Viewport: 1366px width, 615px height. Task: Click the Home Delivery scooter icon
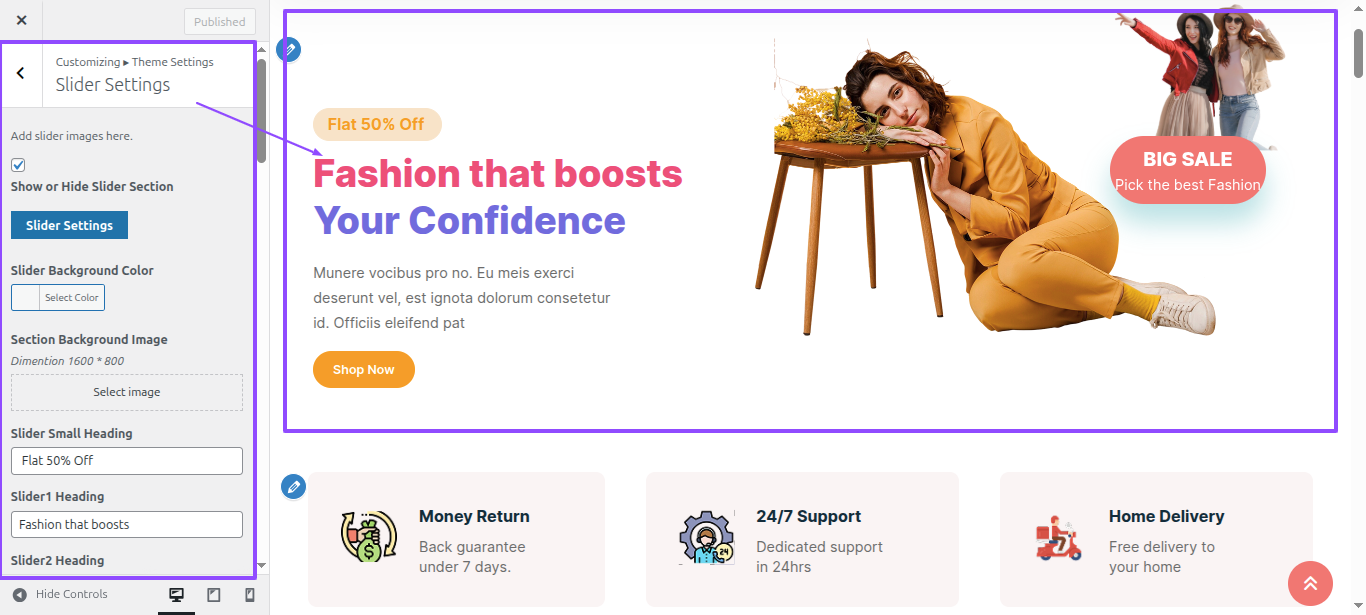coord(1058,538)
